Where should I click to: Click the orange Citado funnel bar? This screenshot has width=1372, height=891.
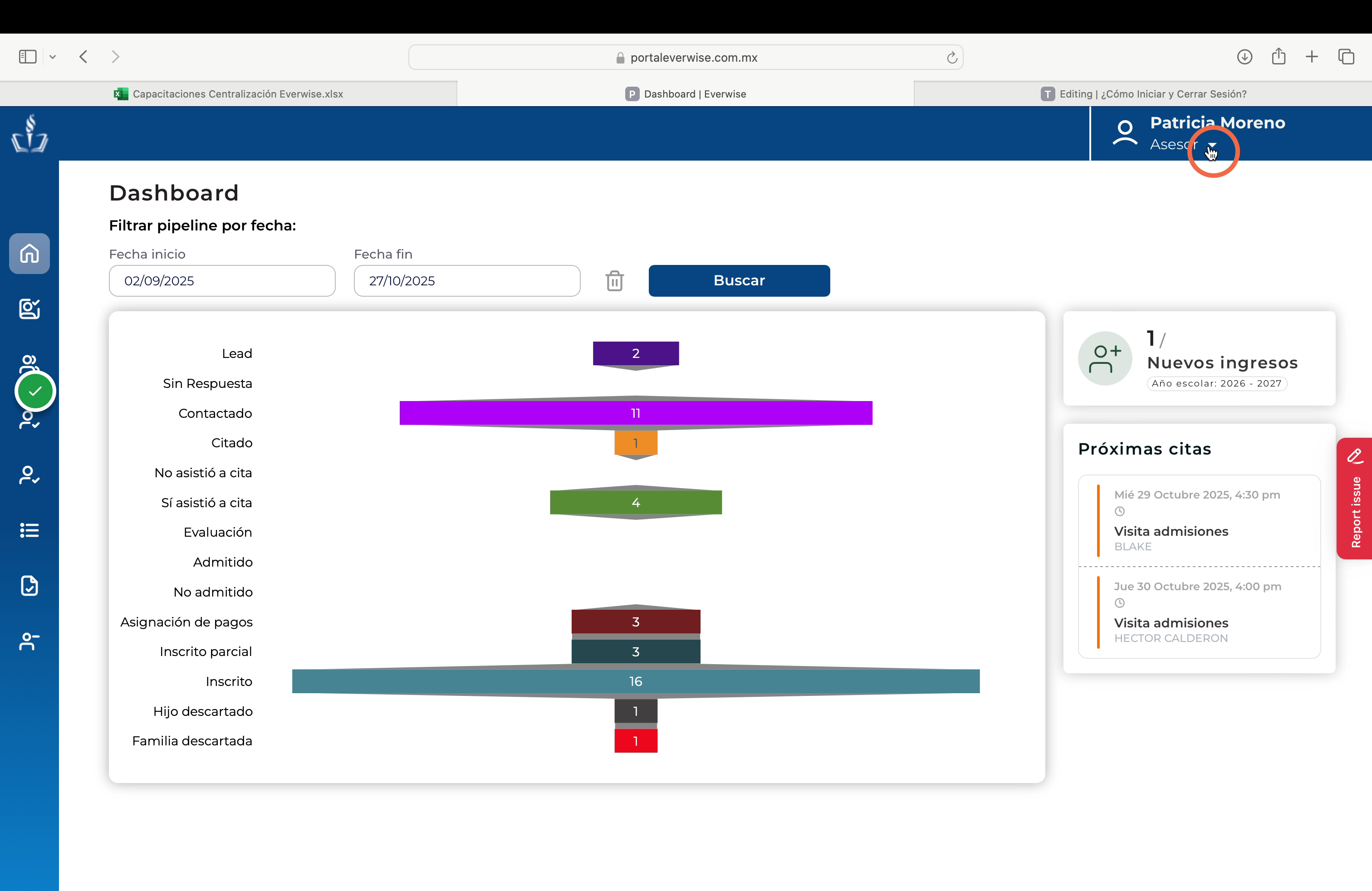point(636,443)
